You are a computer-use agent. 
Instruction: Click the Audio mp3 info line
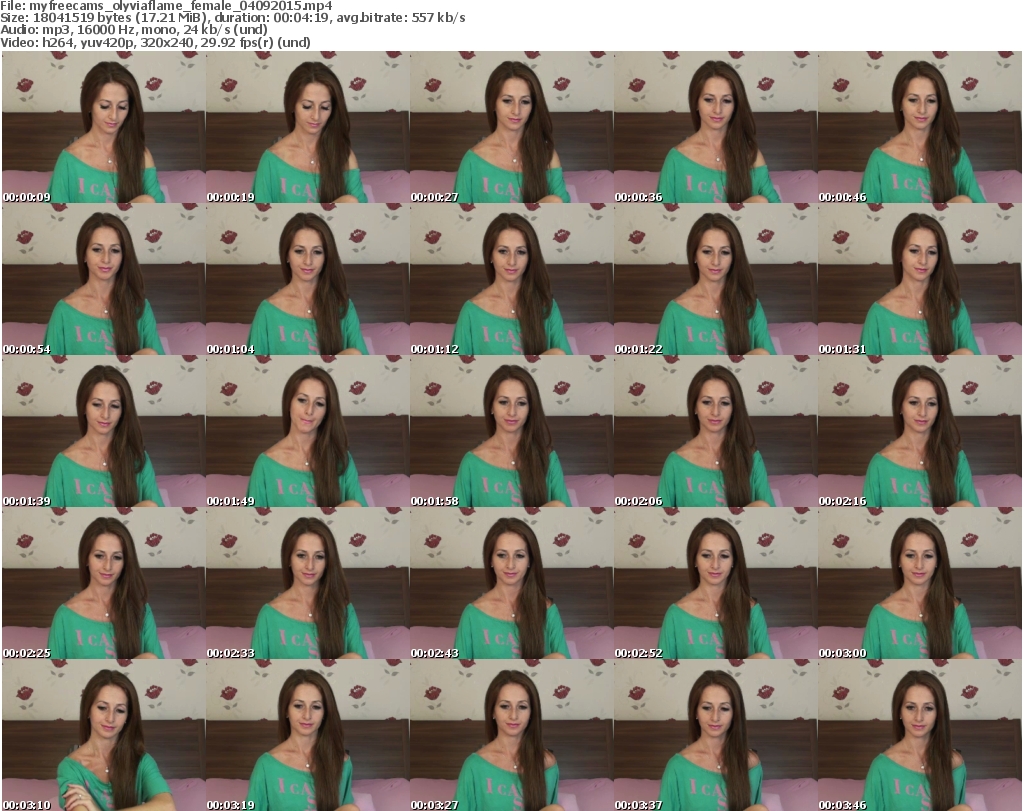[x=134, y=30]
